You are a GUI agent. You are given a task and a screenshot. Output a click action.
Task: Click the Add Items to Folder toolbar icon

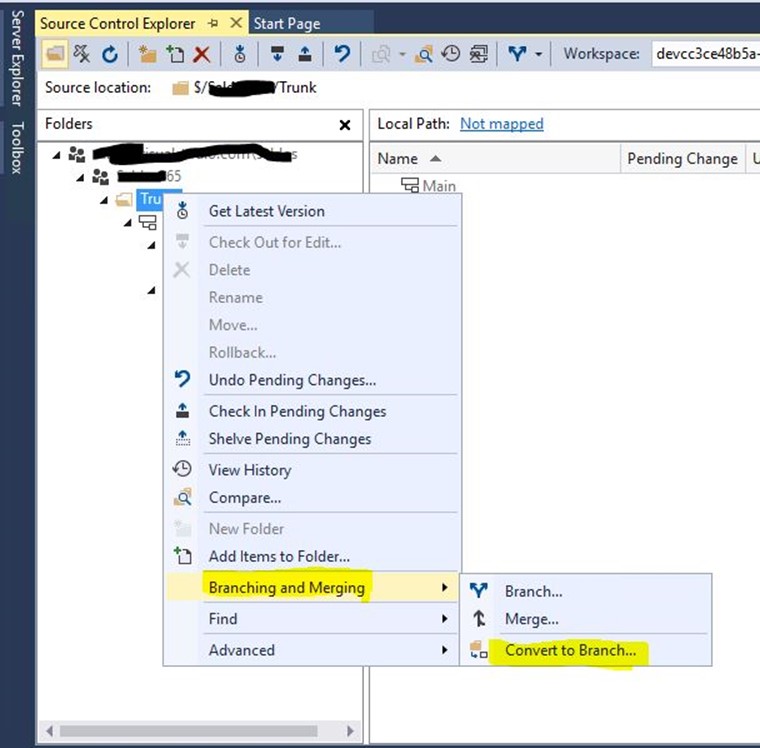(176, 54)
